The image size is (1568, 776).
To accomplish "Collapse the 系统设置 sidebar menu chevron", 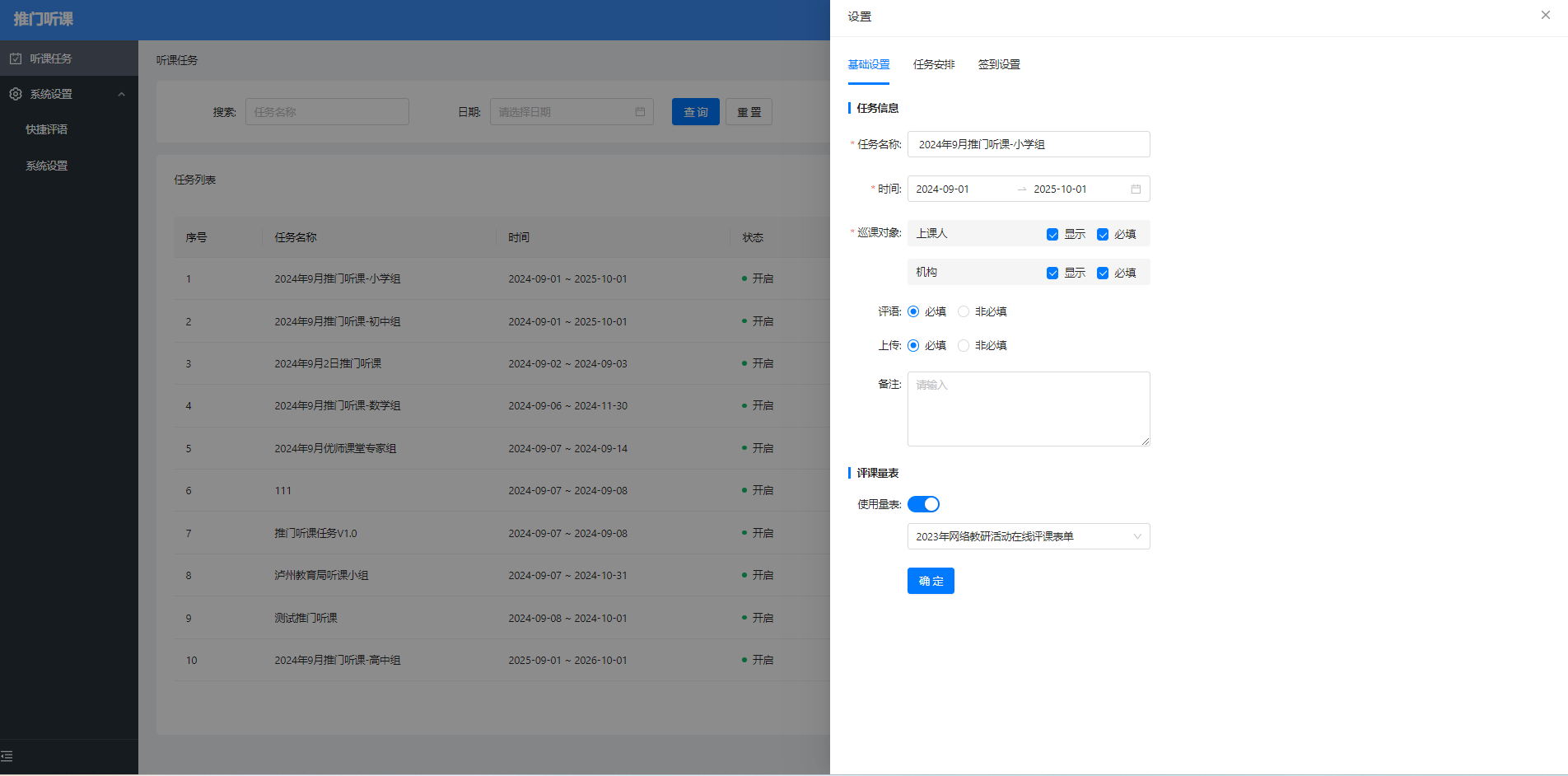I will coord(122,94).
